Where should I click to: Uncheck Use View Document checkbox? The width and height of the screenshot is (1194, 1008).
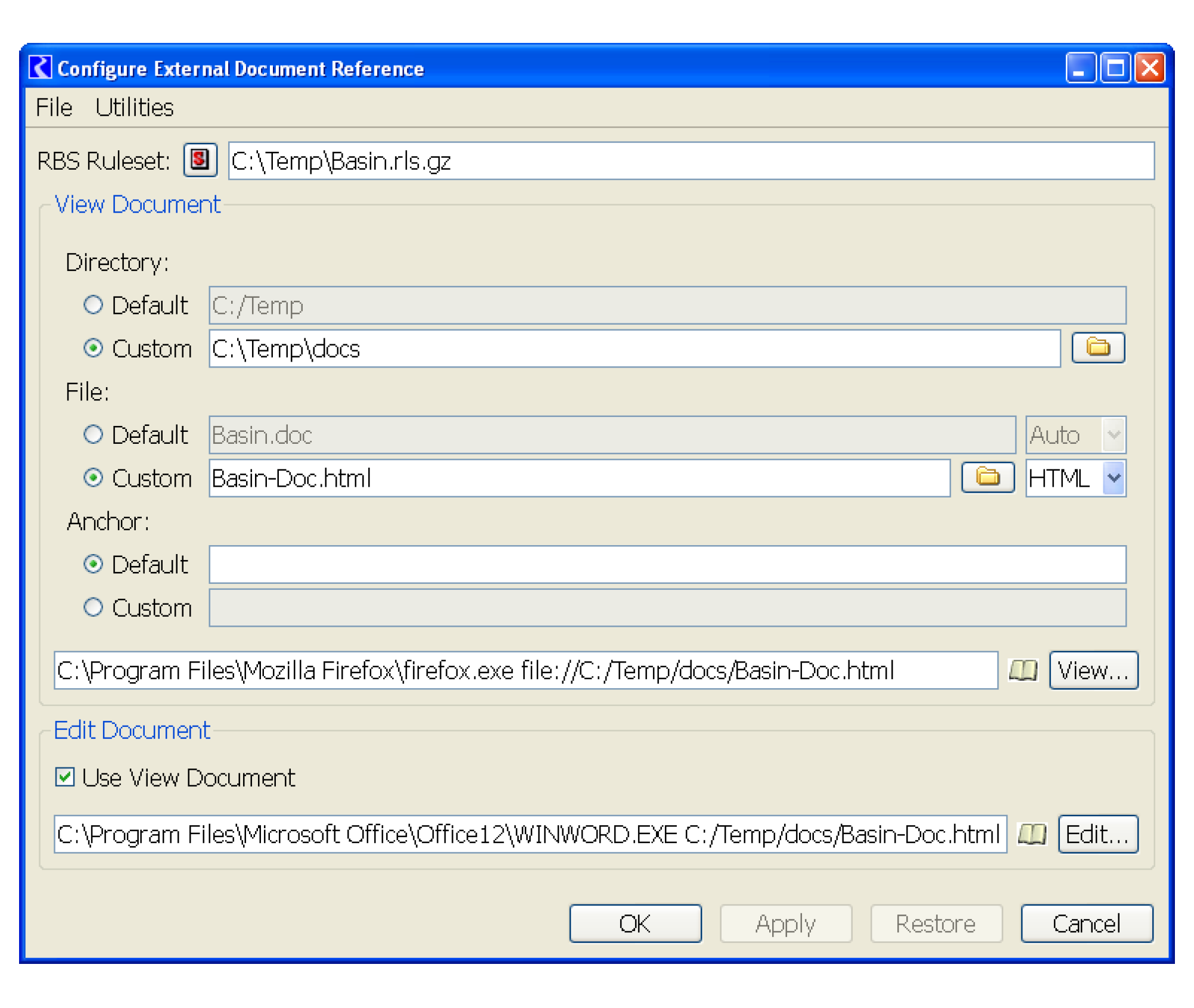coord(64,777)
